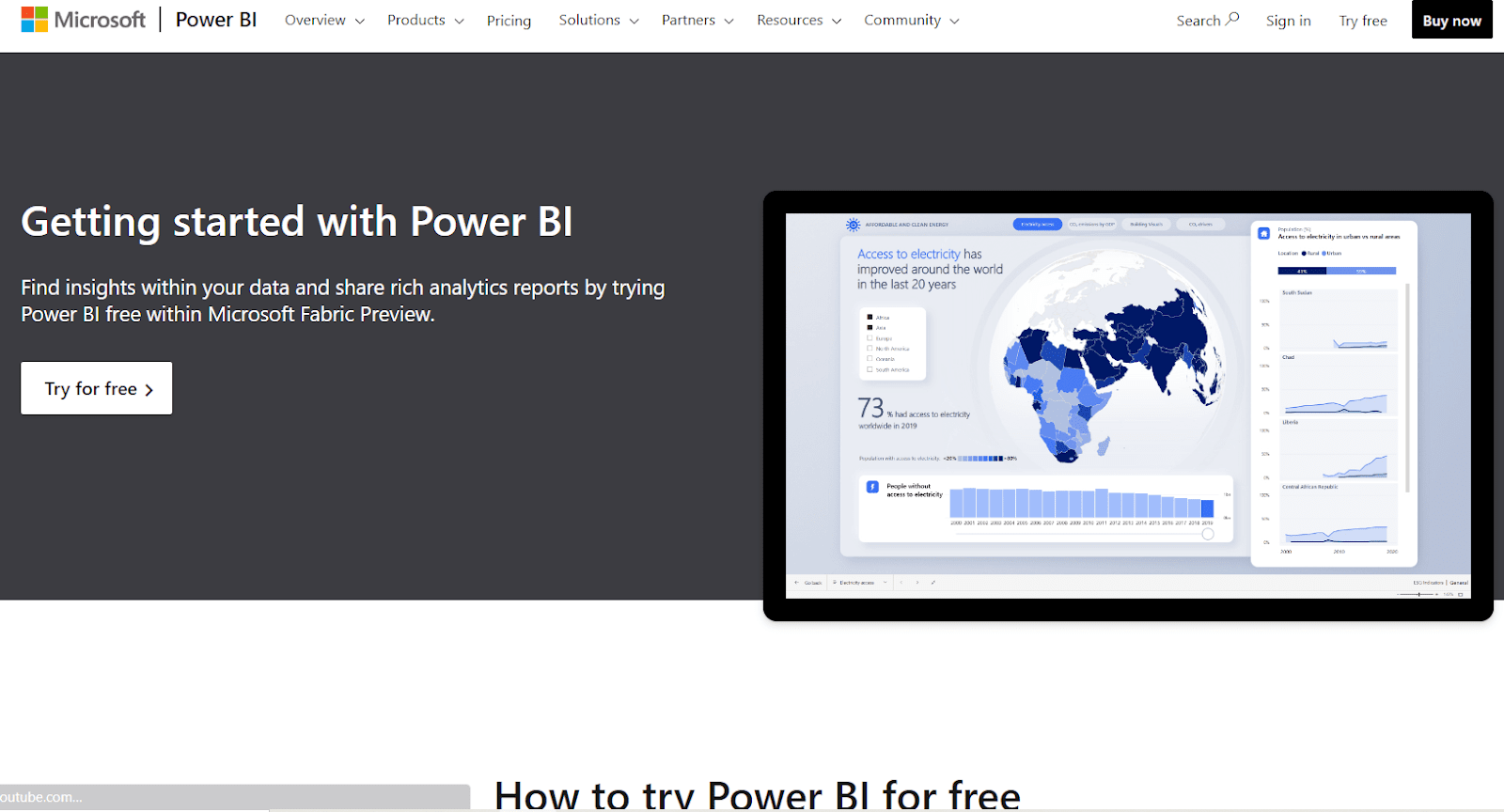The width and height of the screenshot is (1504, 812).
Task: Click the zoom slider in dashboard footer
Action: tap(1418, 594)
